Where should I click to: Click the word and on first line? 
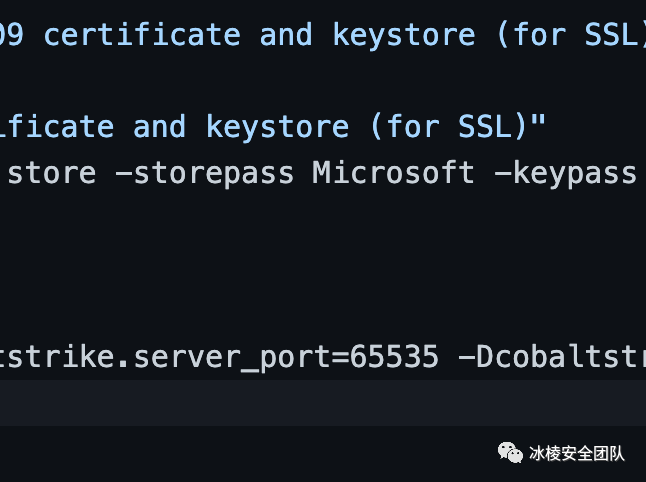[x=286, y=35]
